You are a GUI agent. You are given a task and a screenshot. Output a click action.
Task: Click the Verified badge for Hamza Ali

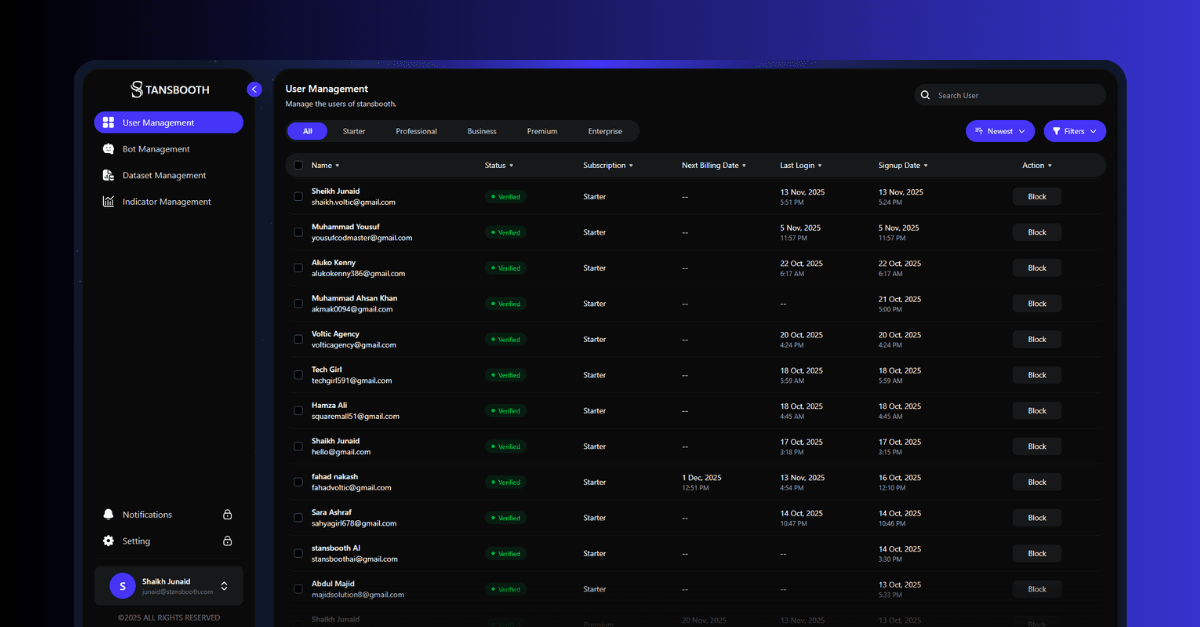coord(505,411)
